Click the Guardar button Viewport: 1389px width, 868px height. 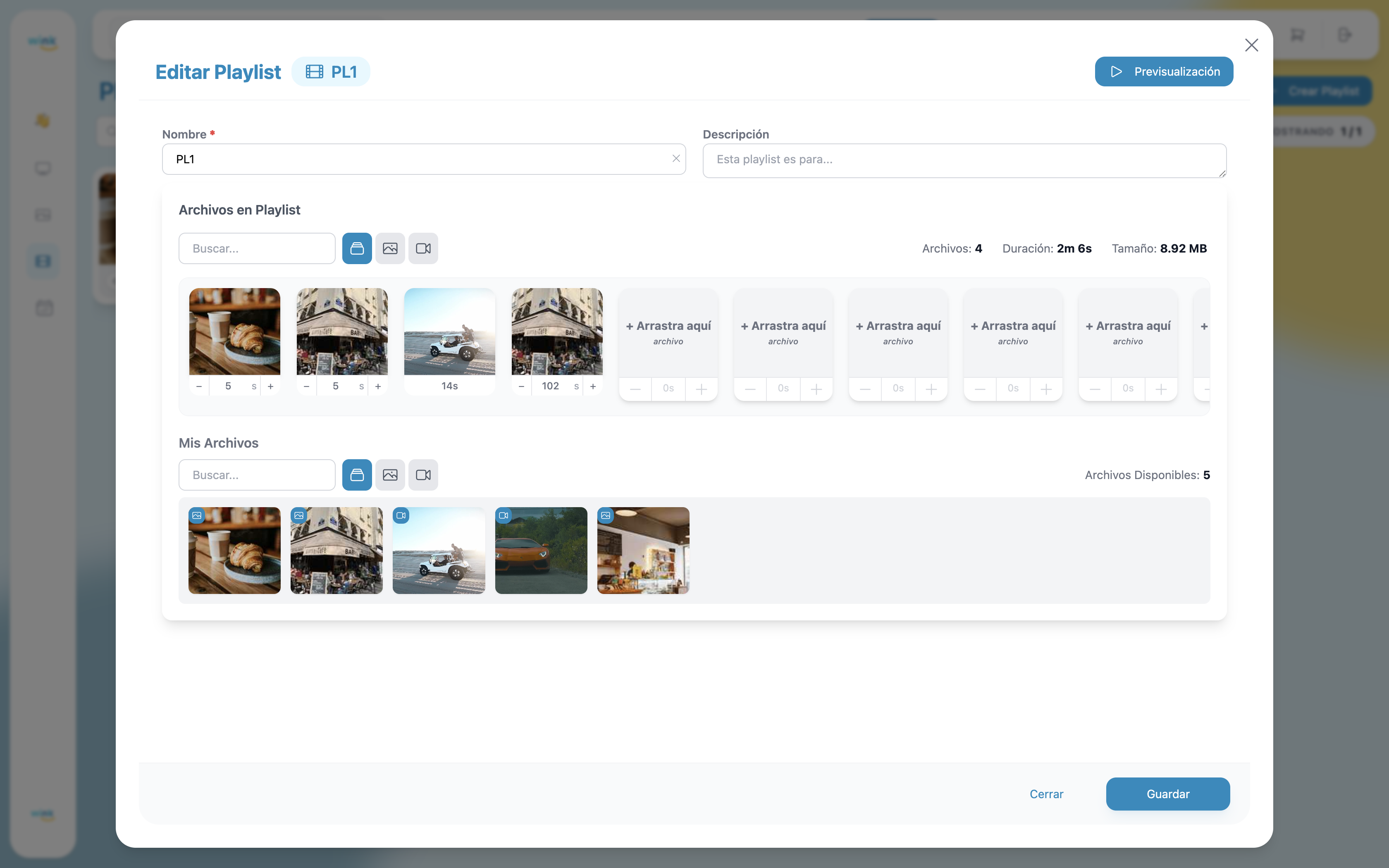[x=1167, y=794]
